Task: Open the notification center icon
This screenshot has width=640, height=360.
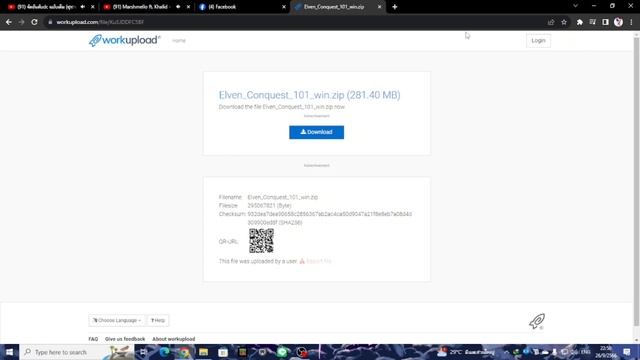Action: click(x=627, y=352)
